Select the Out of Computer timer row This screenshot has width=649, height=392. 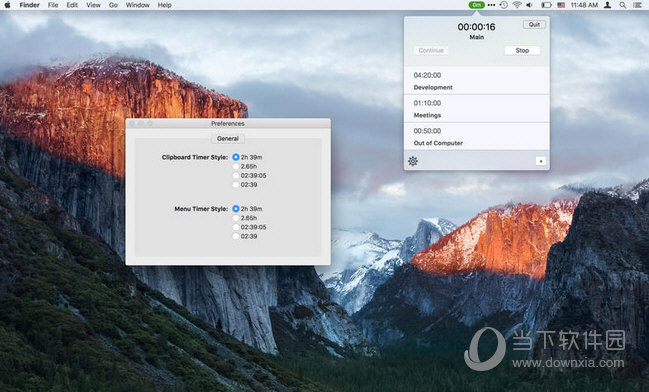tap(477, 136)
